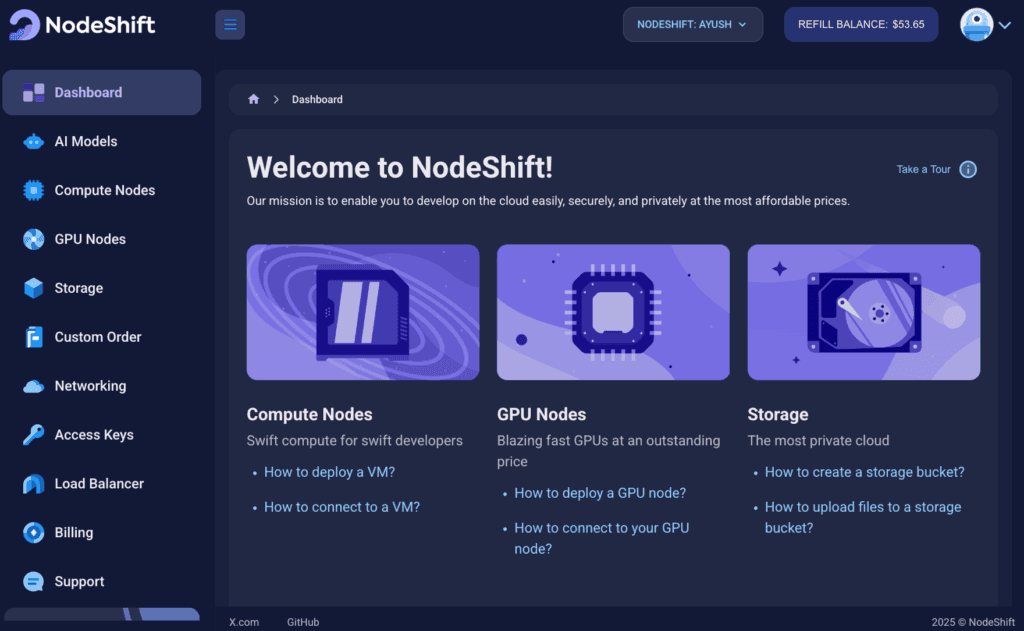1024x631 pixels.
Task: Click the X.com footer link
Action: [244, 623]
